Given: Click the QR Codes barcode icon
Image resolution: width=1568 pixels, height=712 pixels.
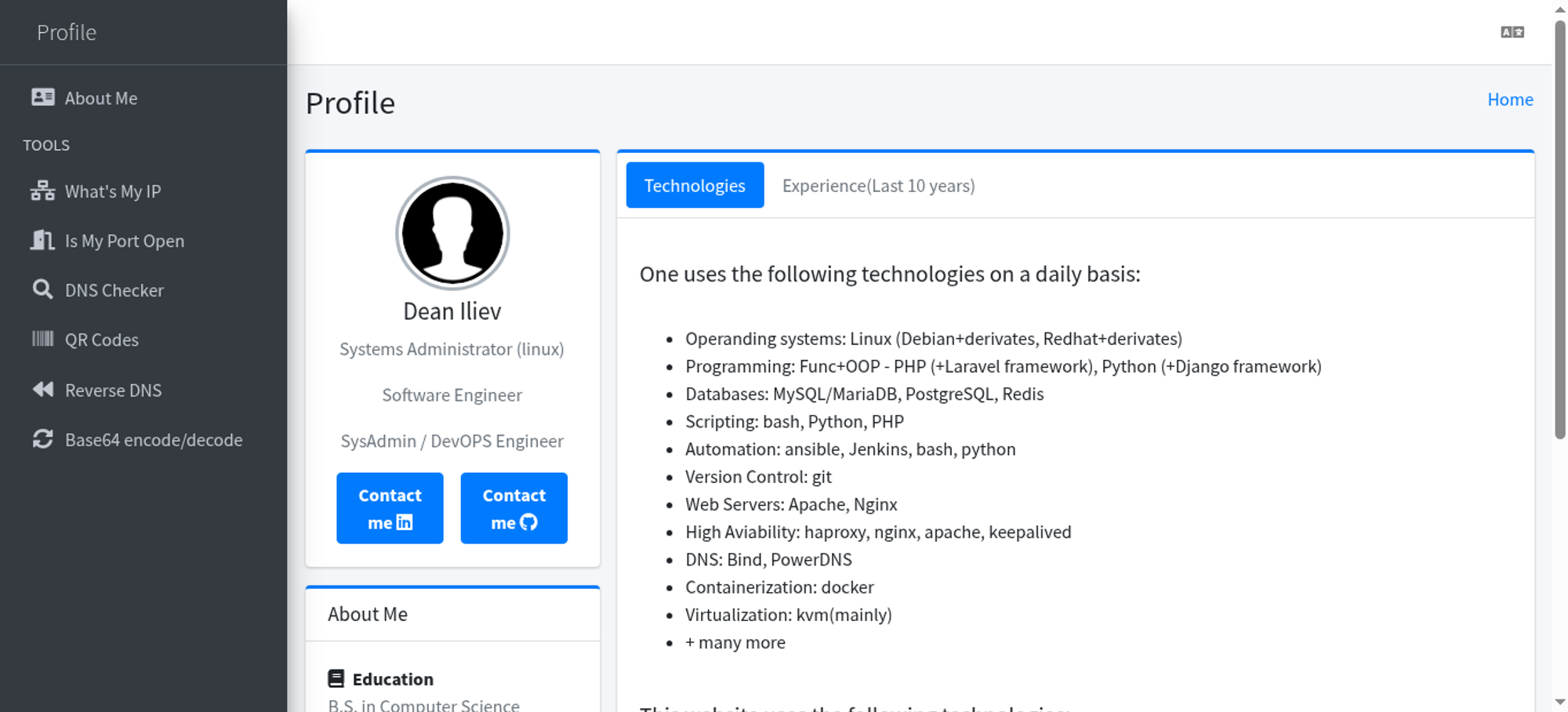Looking at the screenshot, I should pyautogui.click(x=42, y=339).
